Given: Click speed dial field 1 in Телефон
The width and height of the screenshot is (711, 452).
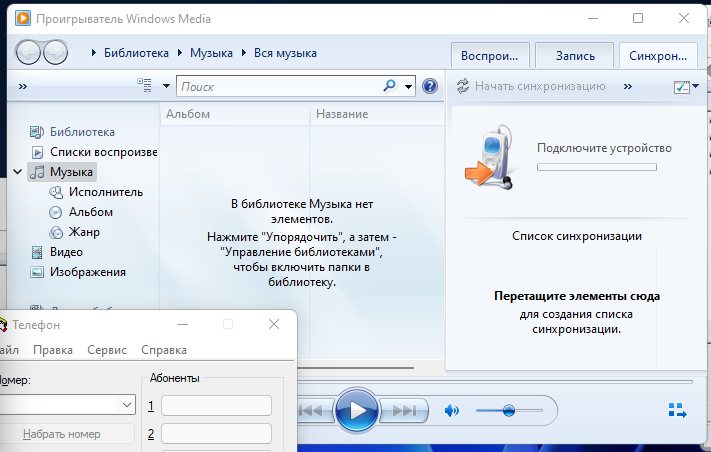Looking at the screenshot, I should click(216, 405).
